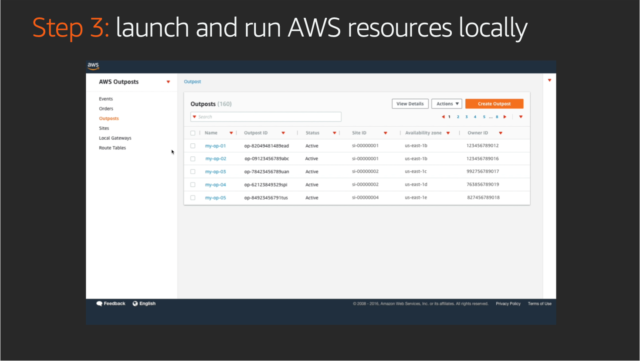640x361 pixels.
Task: Go to page 8 of results
Action: click(x=497, y=117)
